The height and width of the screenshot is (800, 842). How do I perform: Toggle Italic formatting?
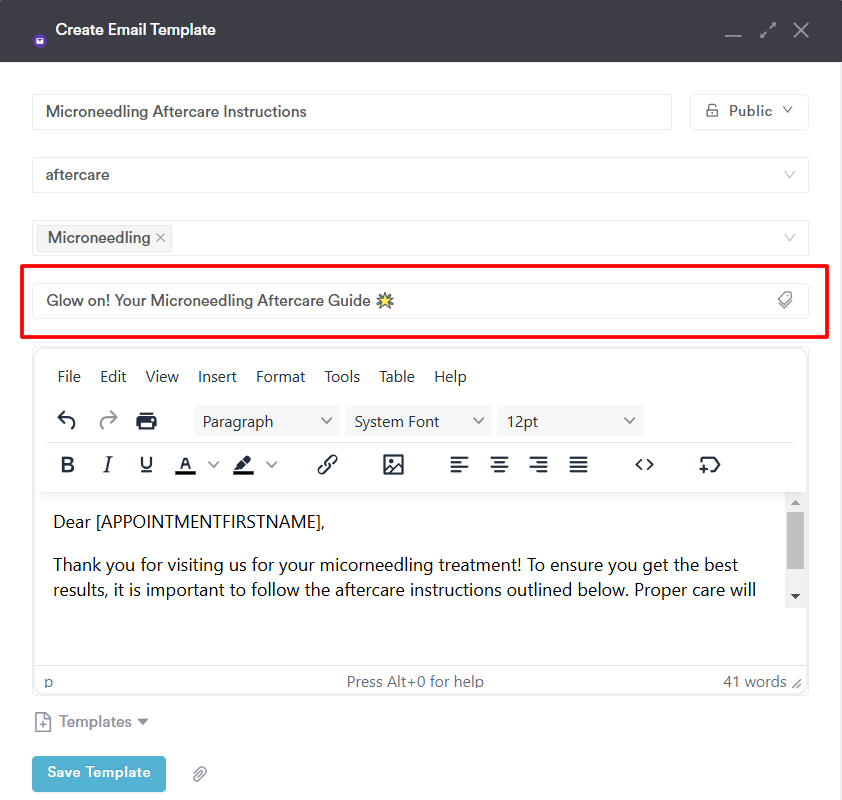pos(107,464)
